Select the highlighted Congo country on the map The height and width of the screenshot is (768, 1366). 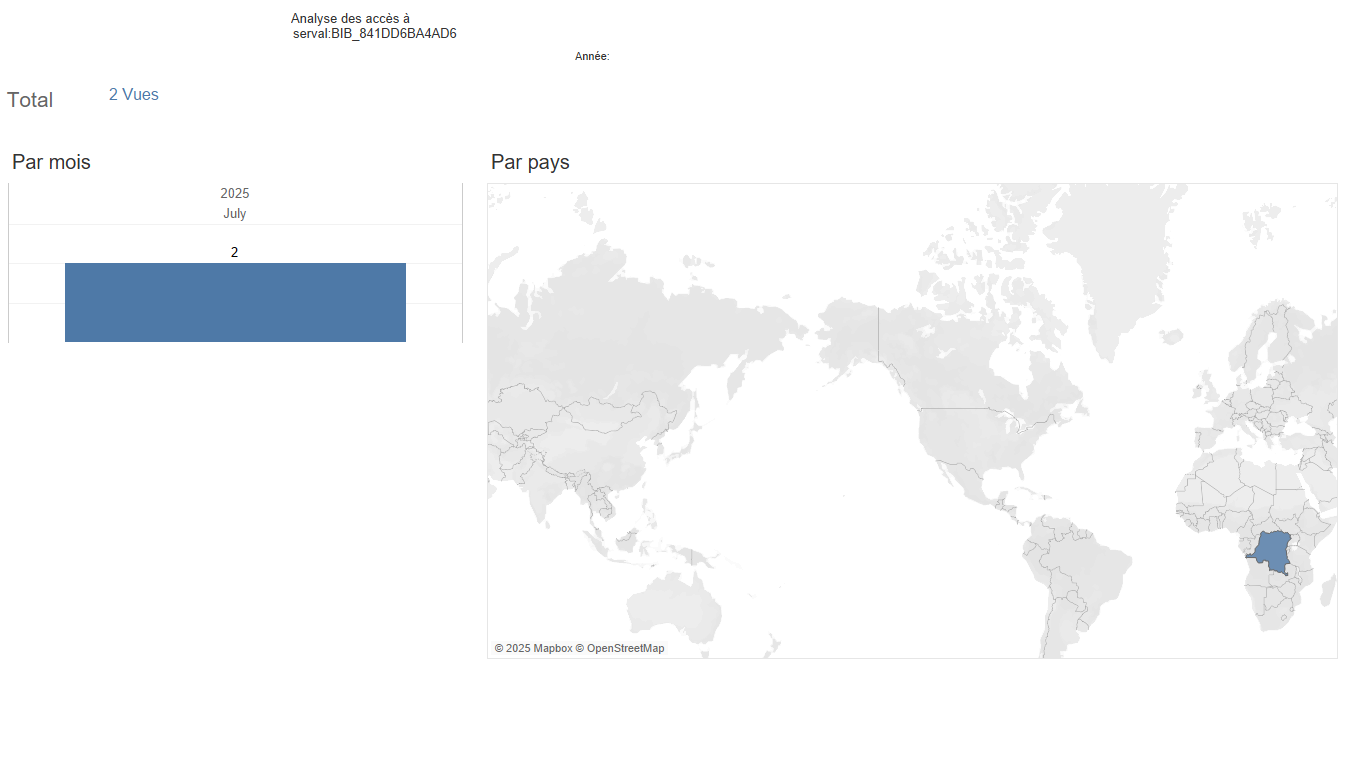[1271, 553]
